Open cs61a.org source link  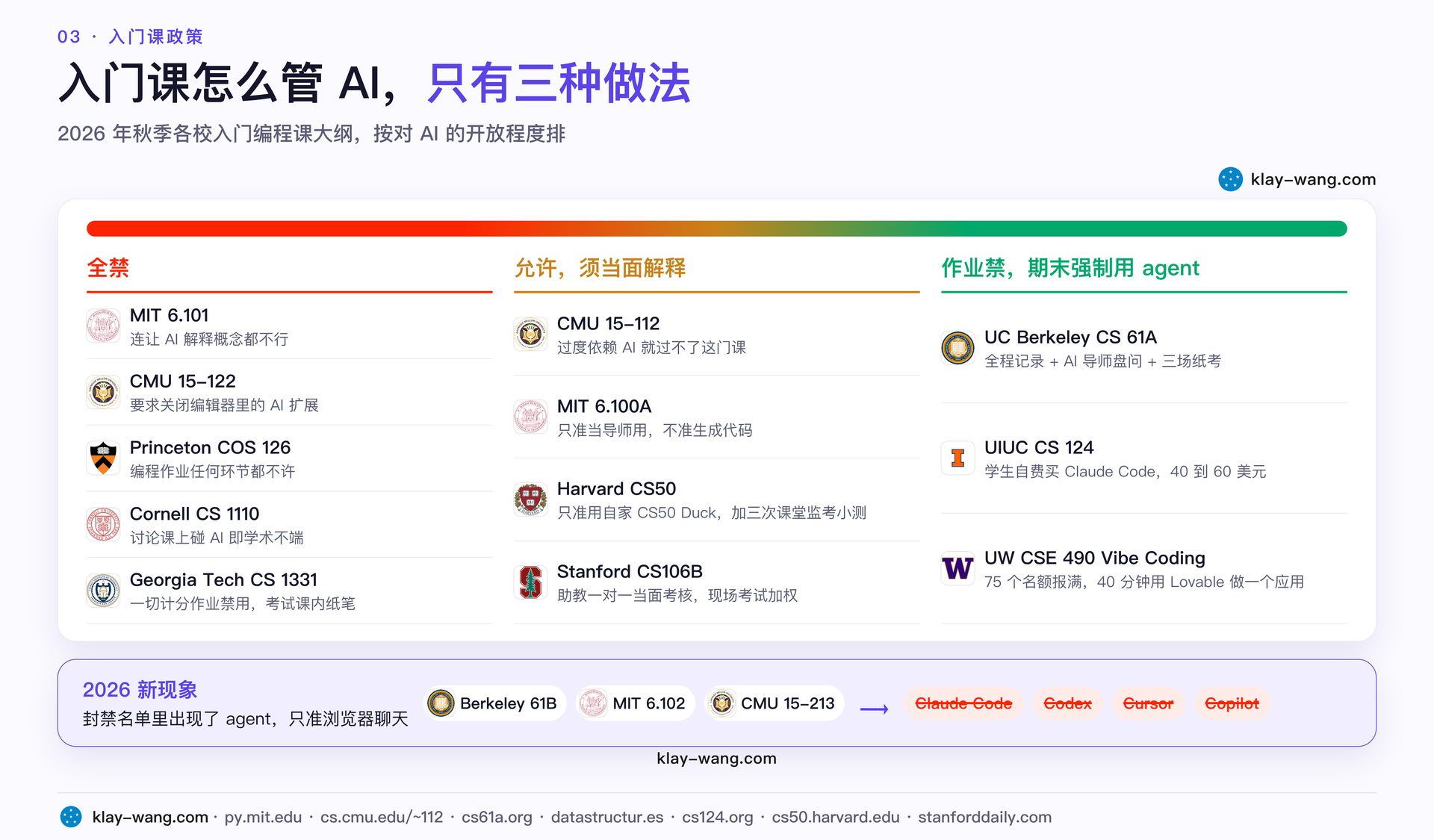497,817
